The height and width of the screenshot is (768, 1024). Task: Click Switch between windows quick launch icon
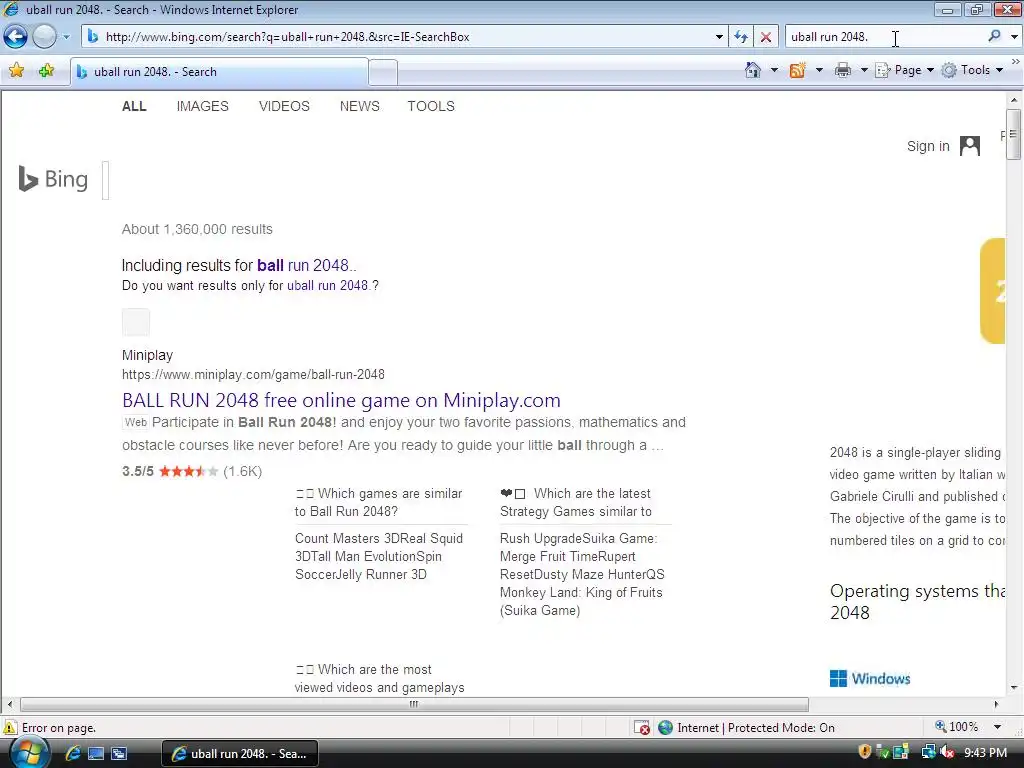[119, 754]
